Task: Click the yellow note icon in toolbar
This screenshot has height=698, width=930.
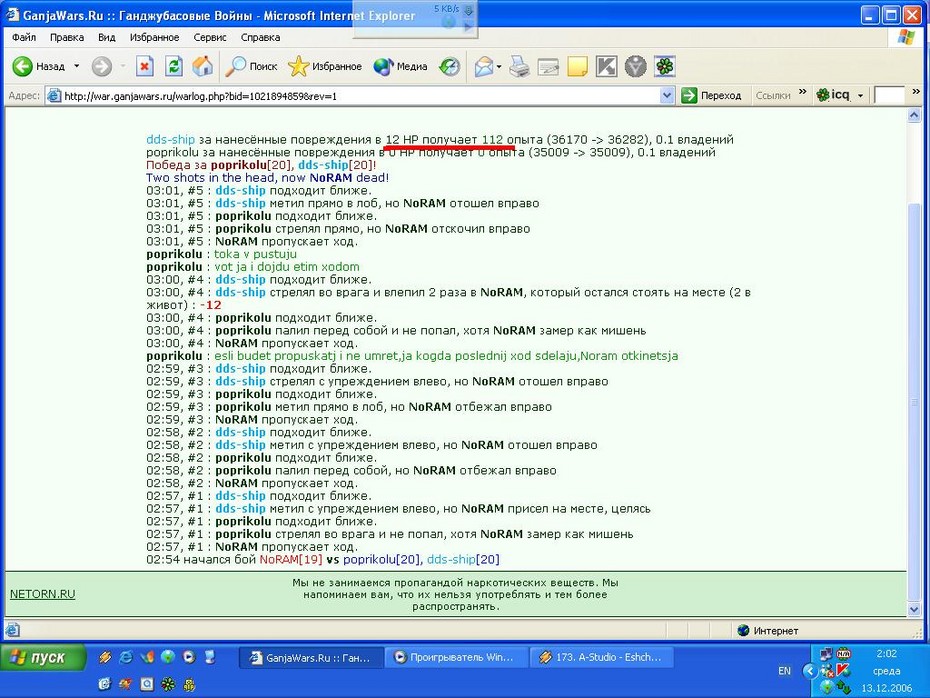Action: 577,66
